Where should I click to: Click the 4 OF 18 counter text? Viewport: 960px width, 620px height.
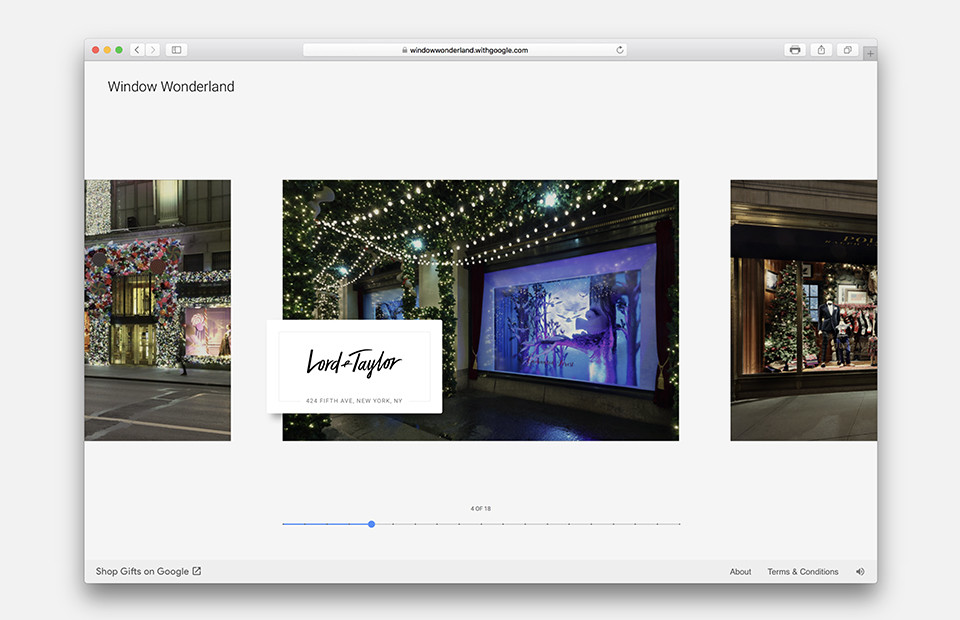(x=481, y=509)
